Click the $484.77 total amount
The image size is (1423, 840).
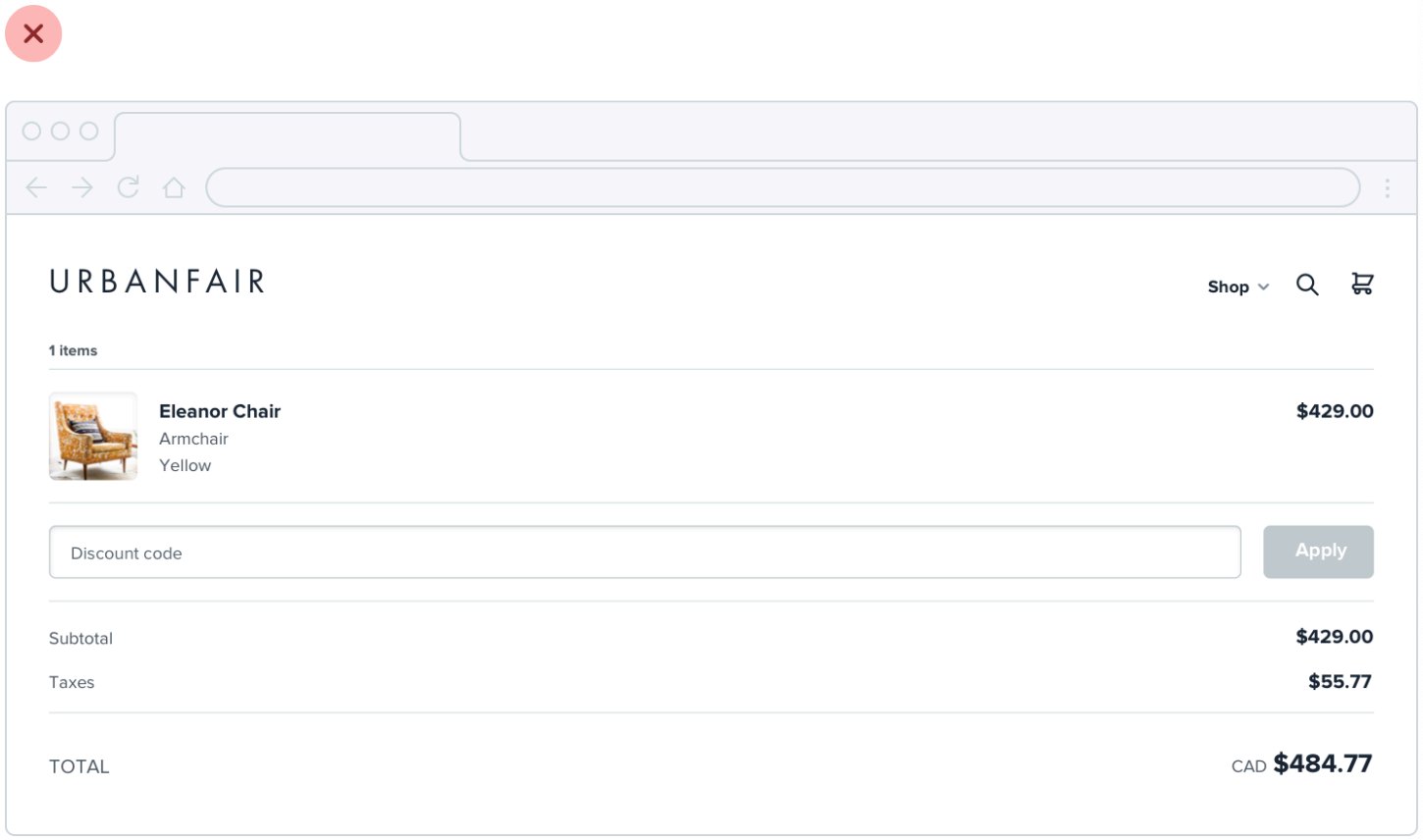(1322, 763)
